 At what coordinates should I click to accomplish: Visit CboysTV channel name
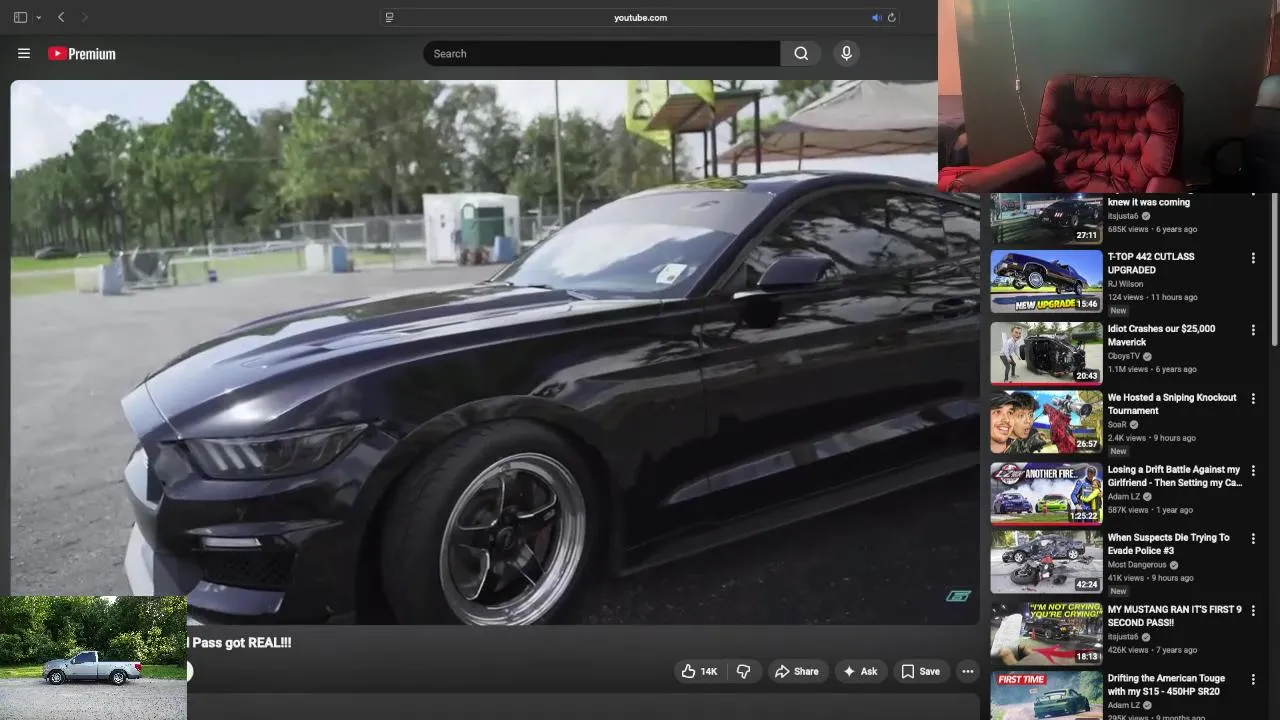(1124, 356)
